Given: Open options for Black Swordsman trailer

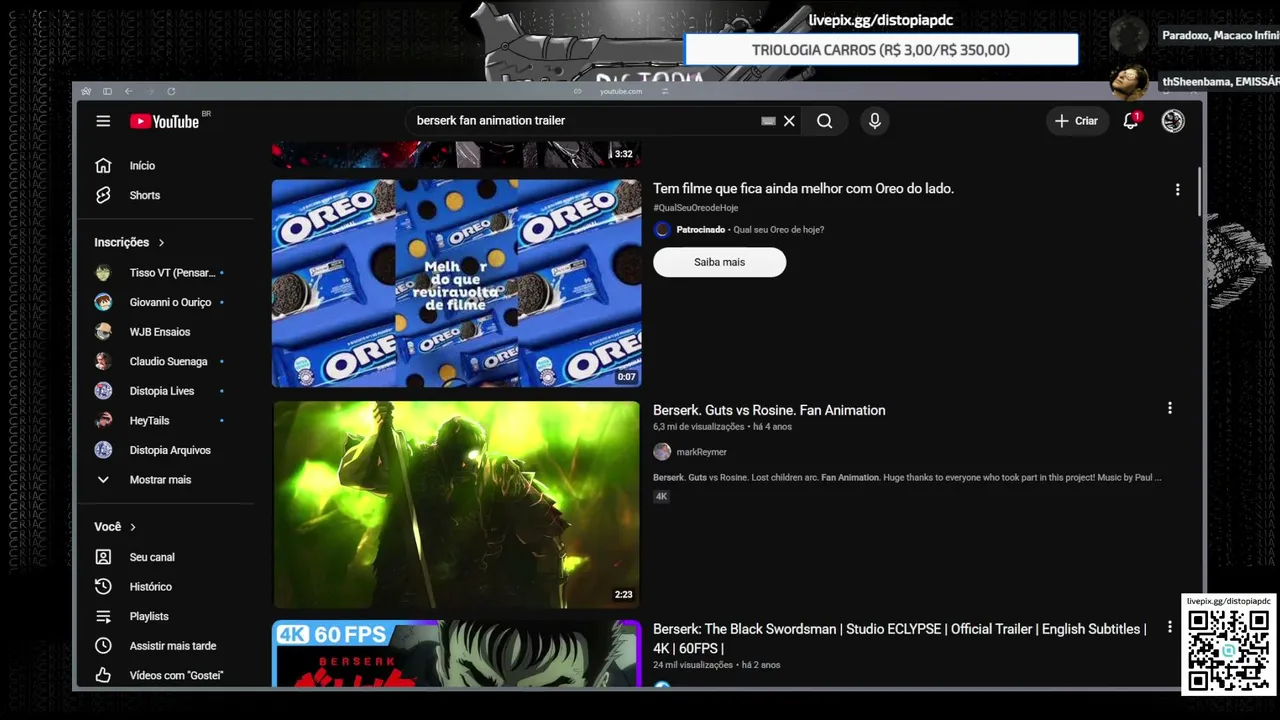Looking at the screenshot, I should (x=1169, y=628).
